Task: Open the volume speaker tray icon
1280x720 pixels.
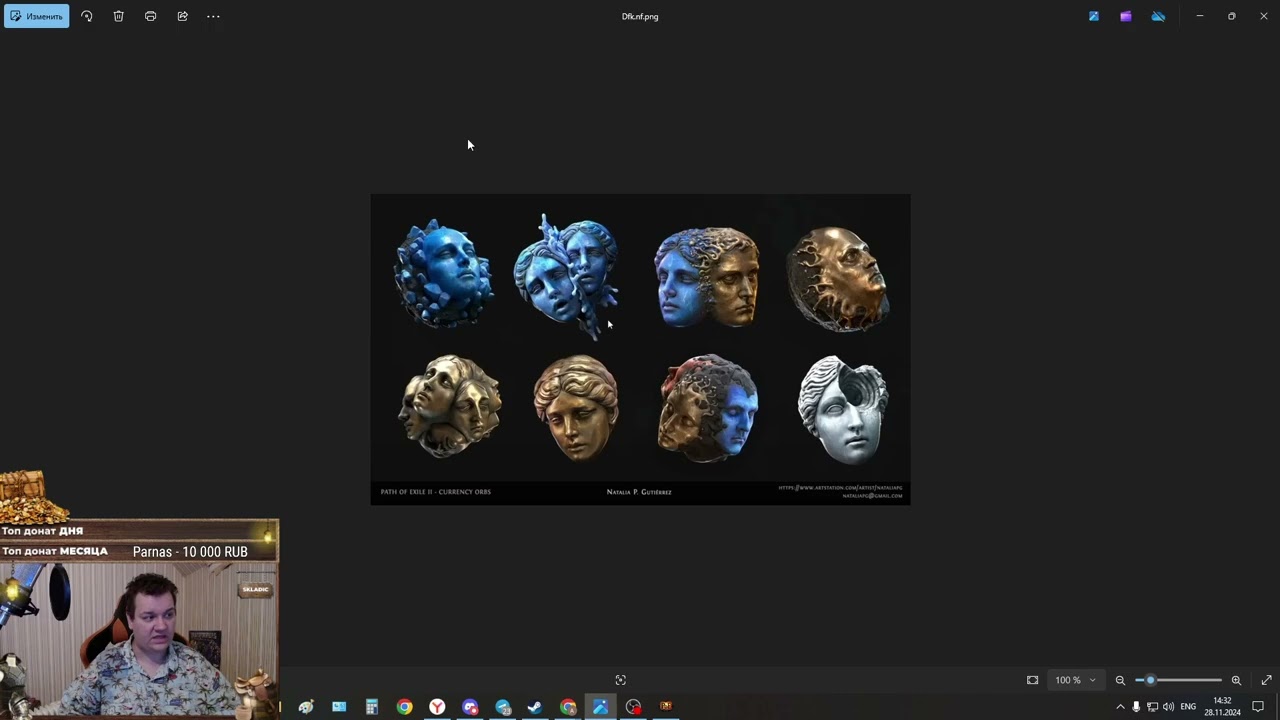Action: pyautogui.click(x=1168, y=707)
